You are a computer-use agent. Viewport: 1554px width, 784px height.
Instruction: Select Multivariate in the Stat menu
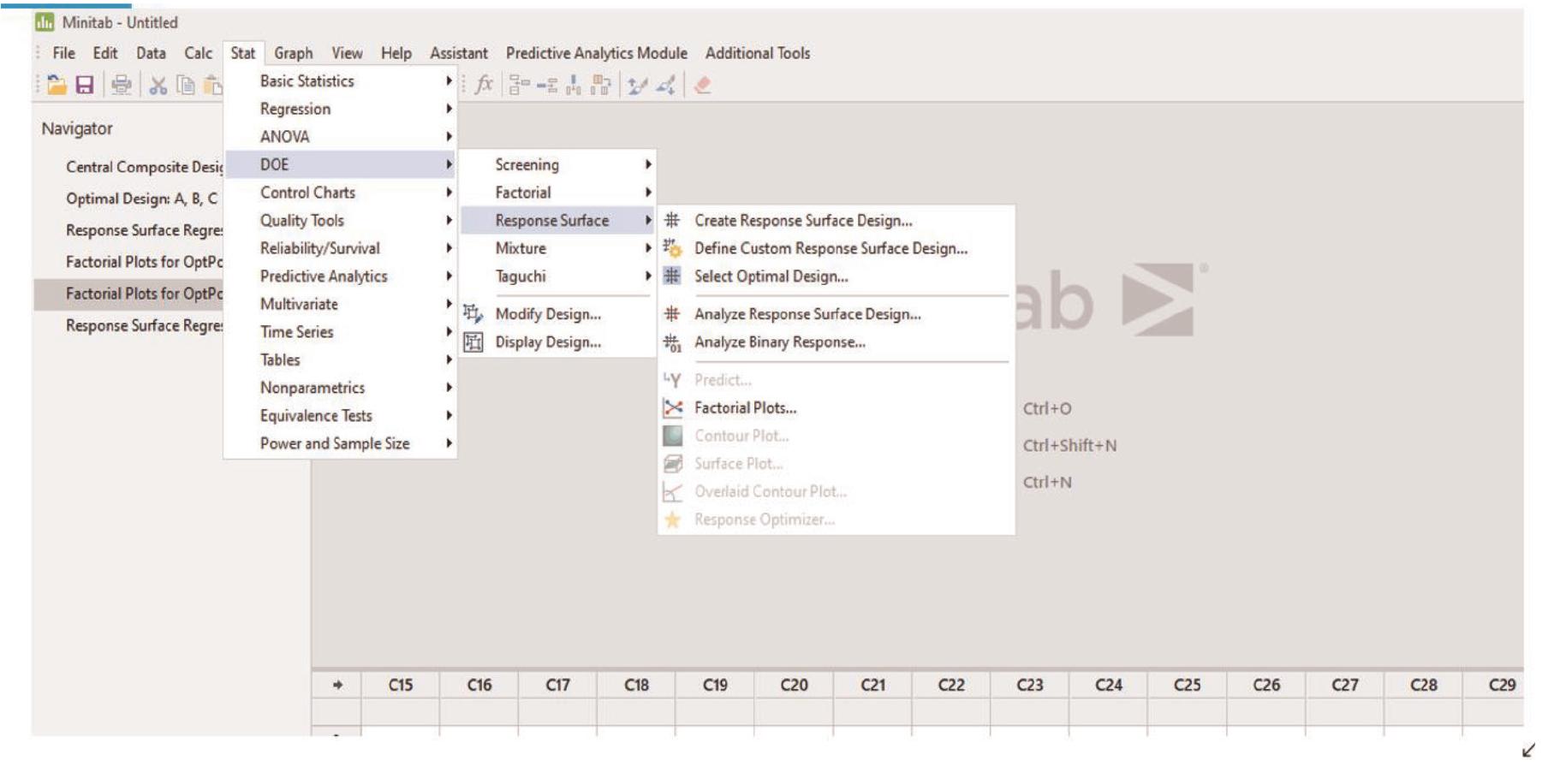tap(340, 304)
